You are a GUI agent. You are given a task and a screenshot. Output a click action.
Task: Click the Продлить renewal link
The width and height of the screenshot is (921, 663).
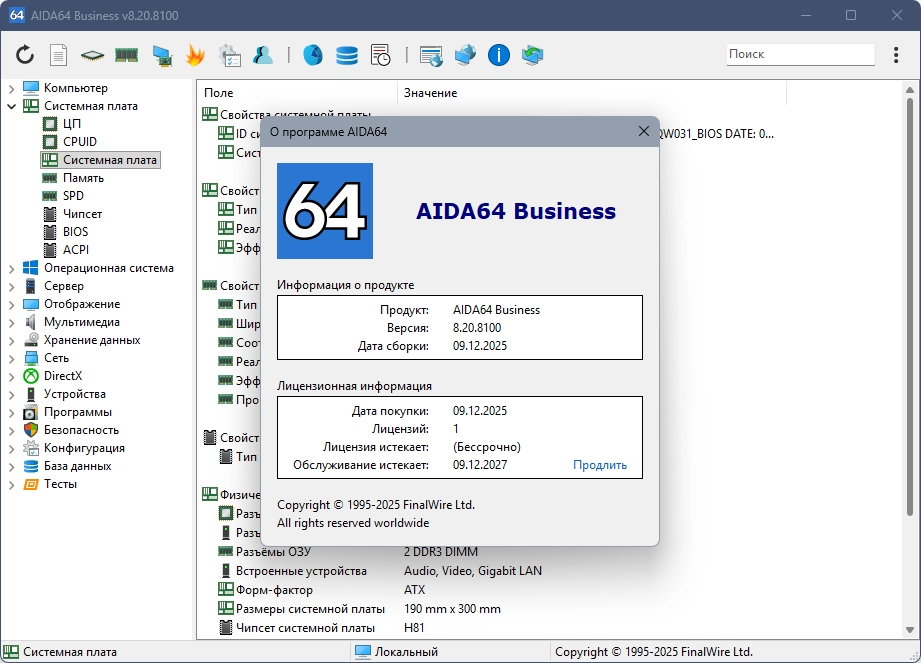[x=600, y=465]
